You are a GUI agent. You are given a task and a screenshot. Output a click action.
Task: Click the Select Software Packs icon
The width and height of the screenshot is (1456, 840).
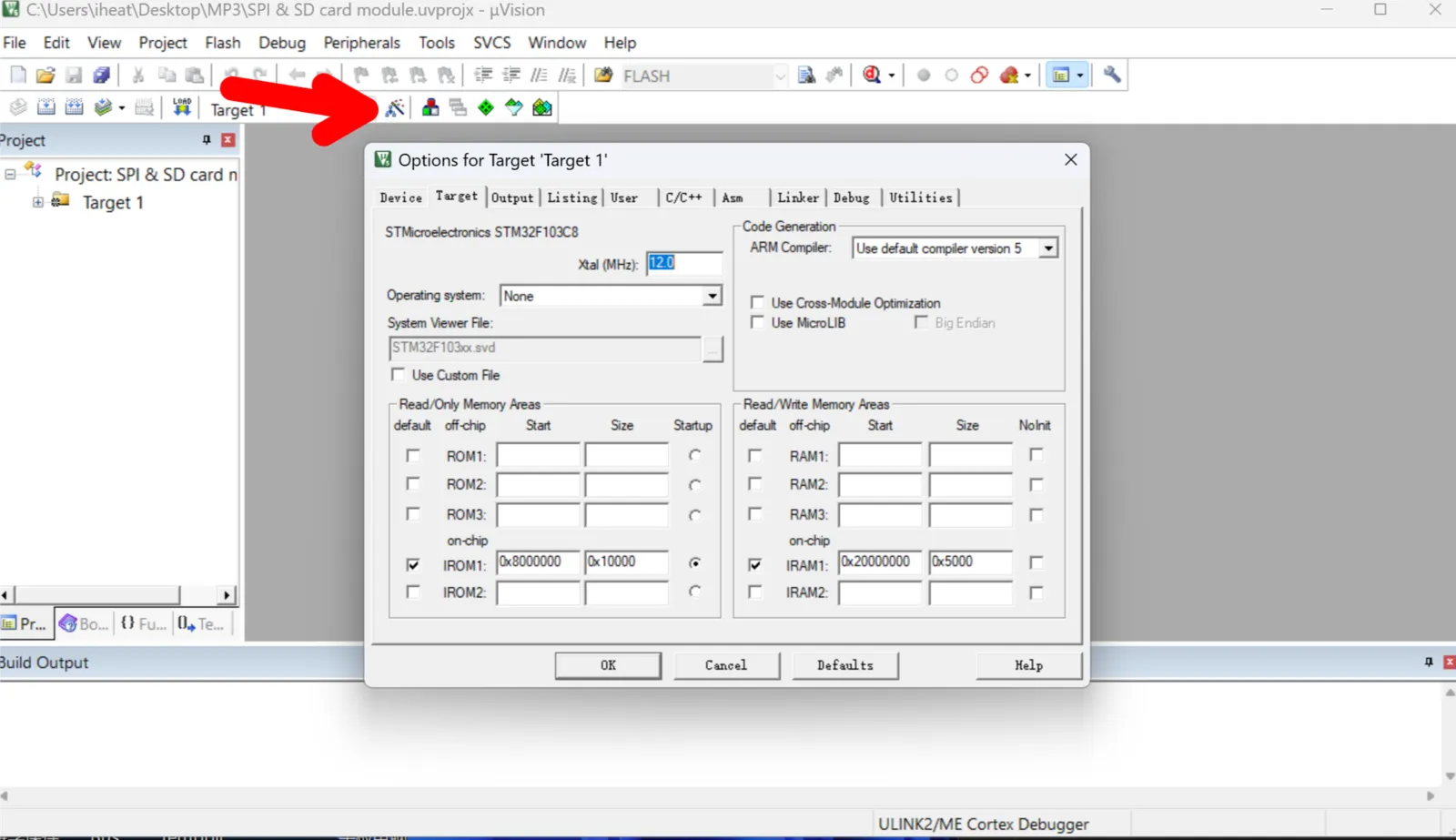[x=514, y=107]
